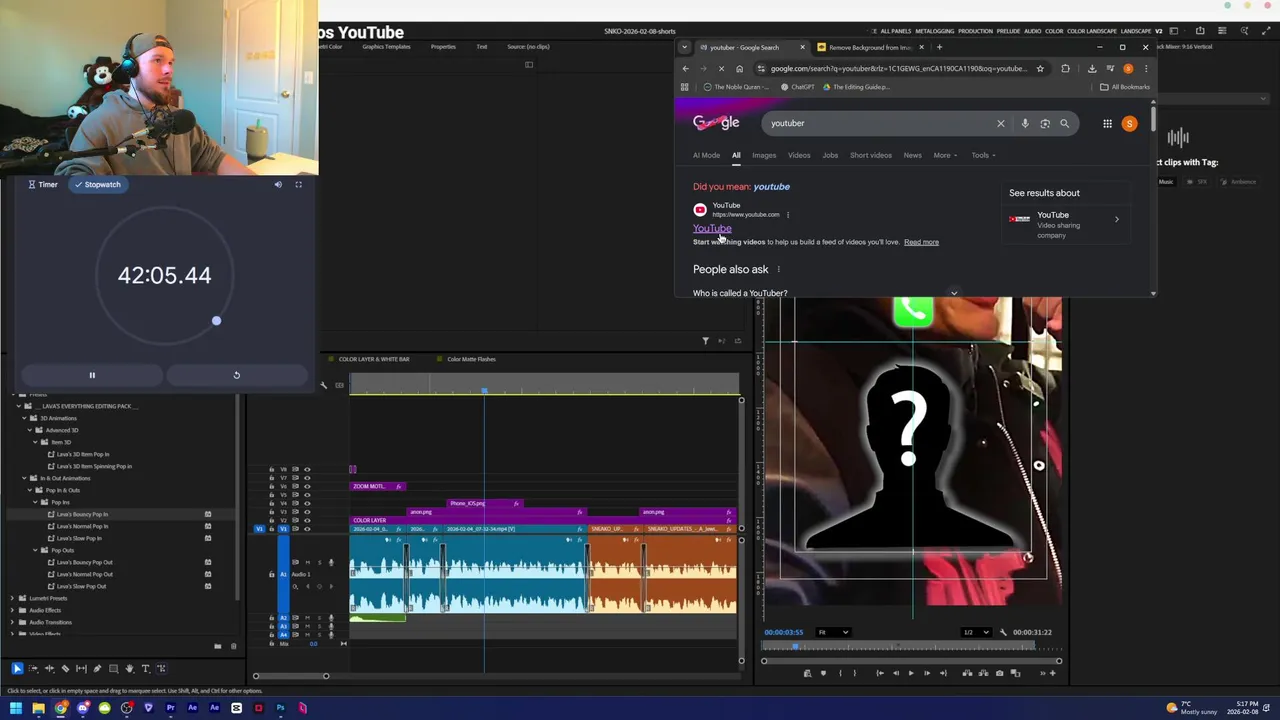Open the Fit zoom level dropdown
The height and width of the screenshot is (720, 1280).
tap(834, 632)
